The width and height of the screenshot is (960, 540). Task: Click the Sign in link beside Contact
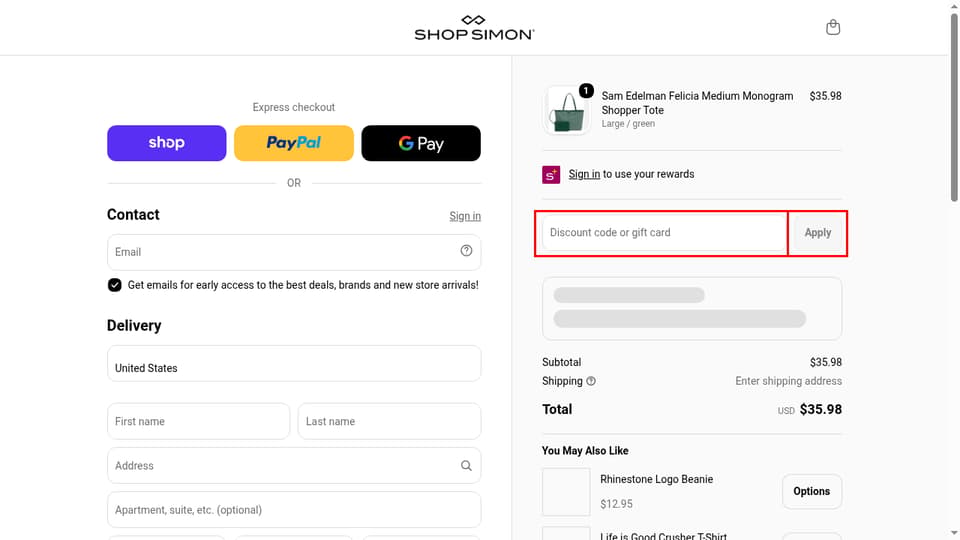465,216
